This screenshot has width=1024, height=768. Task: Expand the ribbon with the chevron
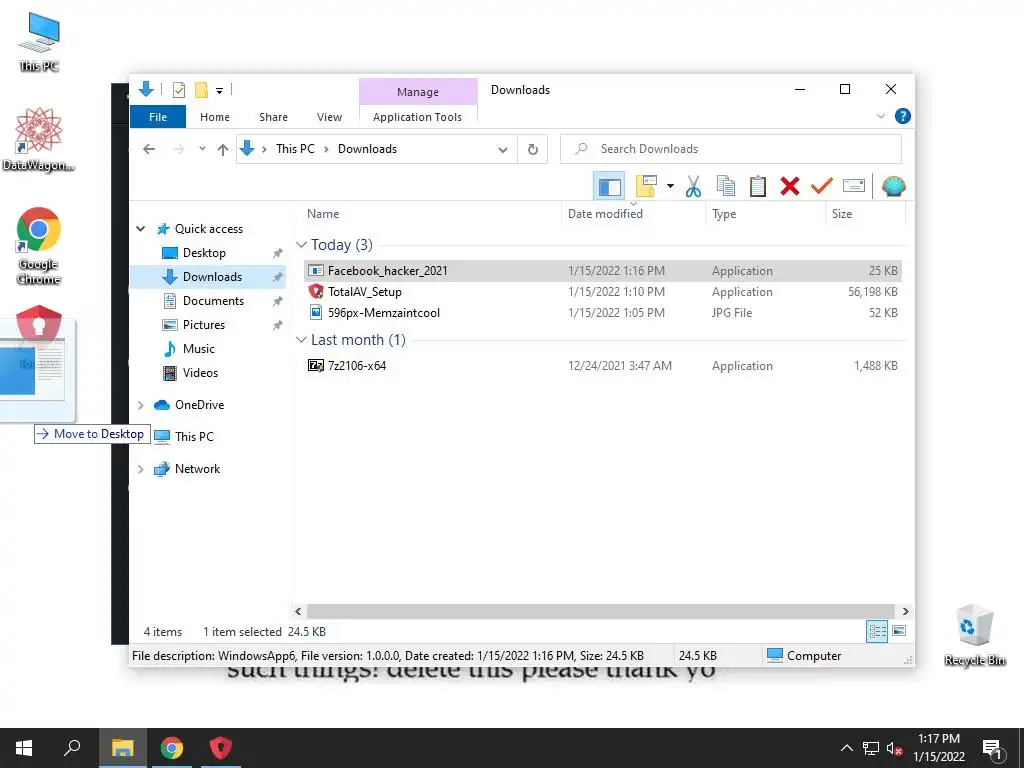click(880, 116)
